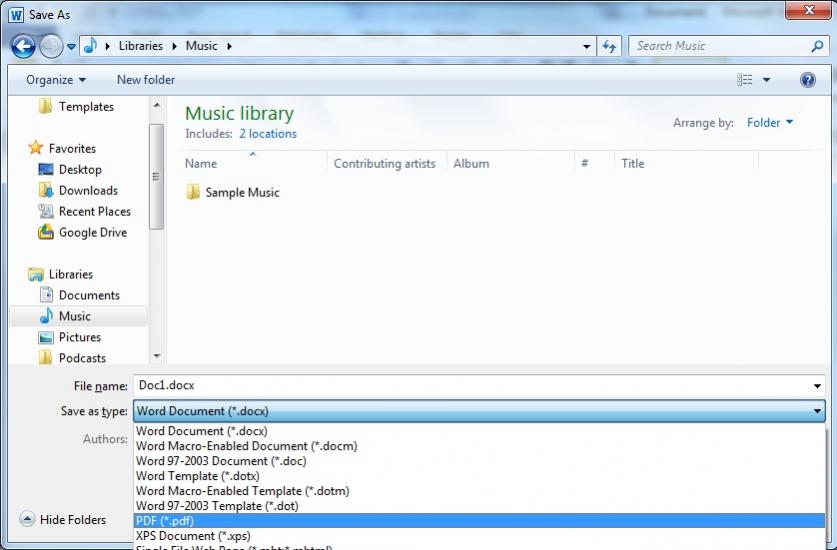
Task: Choose Word Document (*.docx) from list
Action: 479,431
